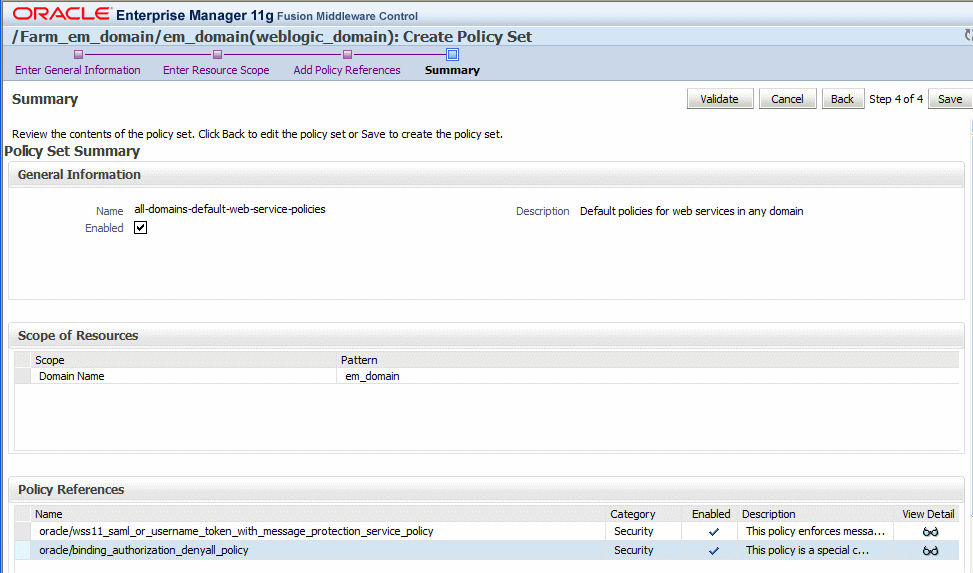Click the Enter Resource Scope step marker
The width and height of the screenshot is (973, 573).
(217, 55)
